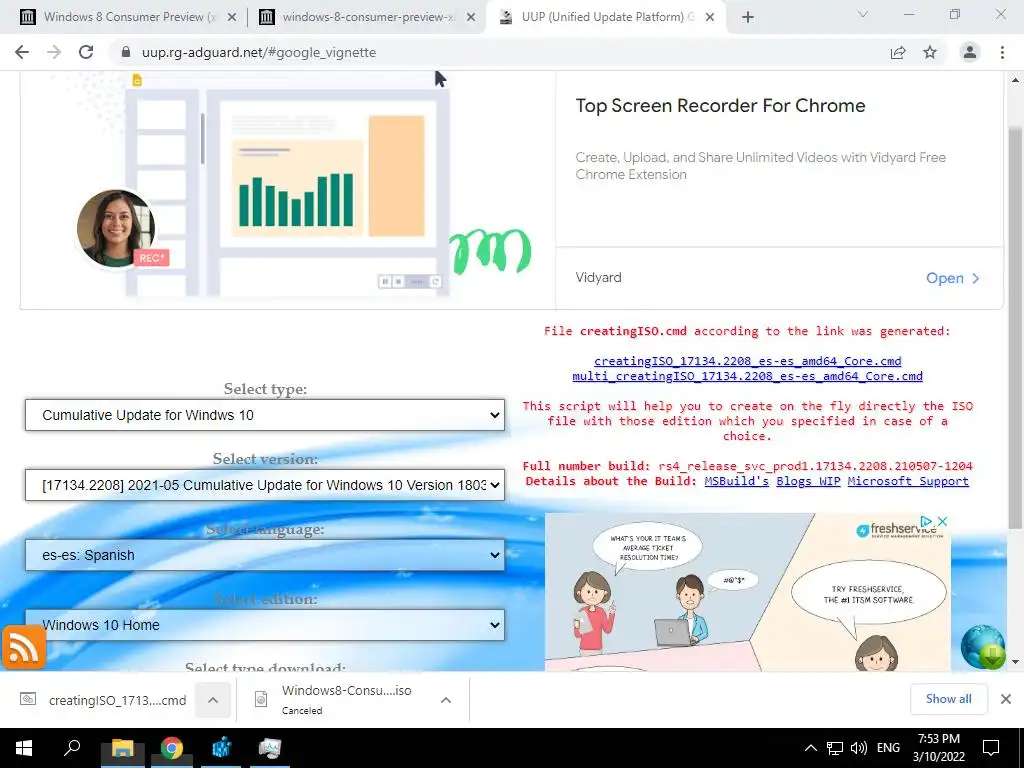The height and width of the screenshot is (768, 1024).
Task: Open the Blogs WIP link
Action: click(808, 481)
